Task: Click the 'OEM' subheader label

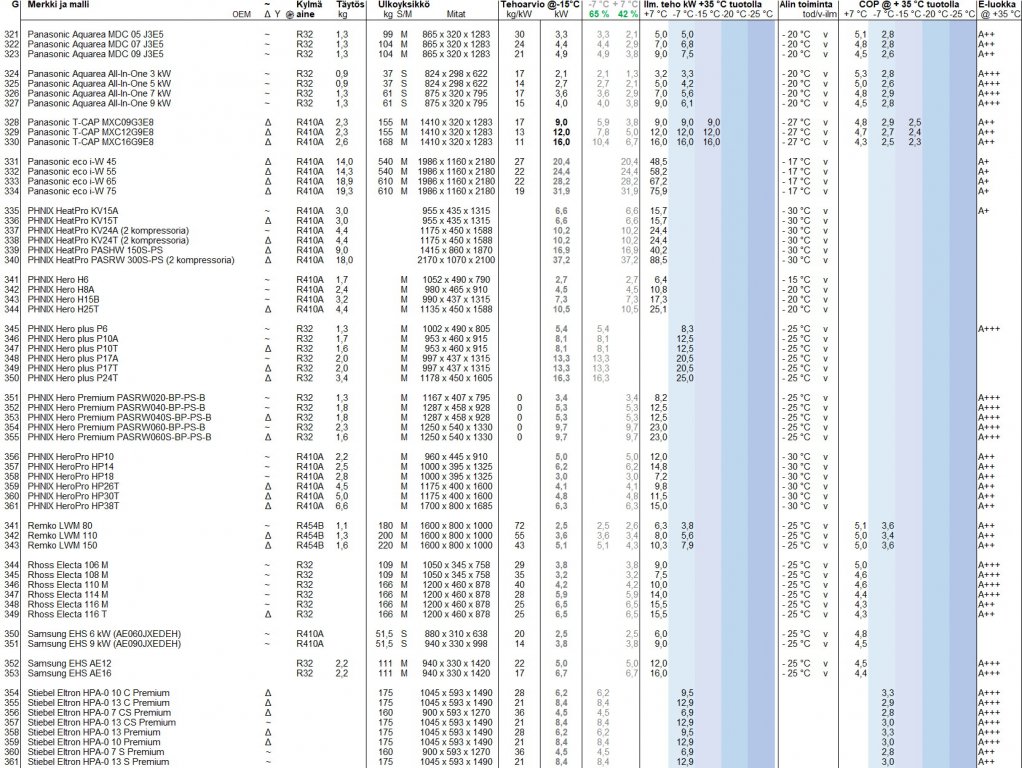Action: click(241, 14)
